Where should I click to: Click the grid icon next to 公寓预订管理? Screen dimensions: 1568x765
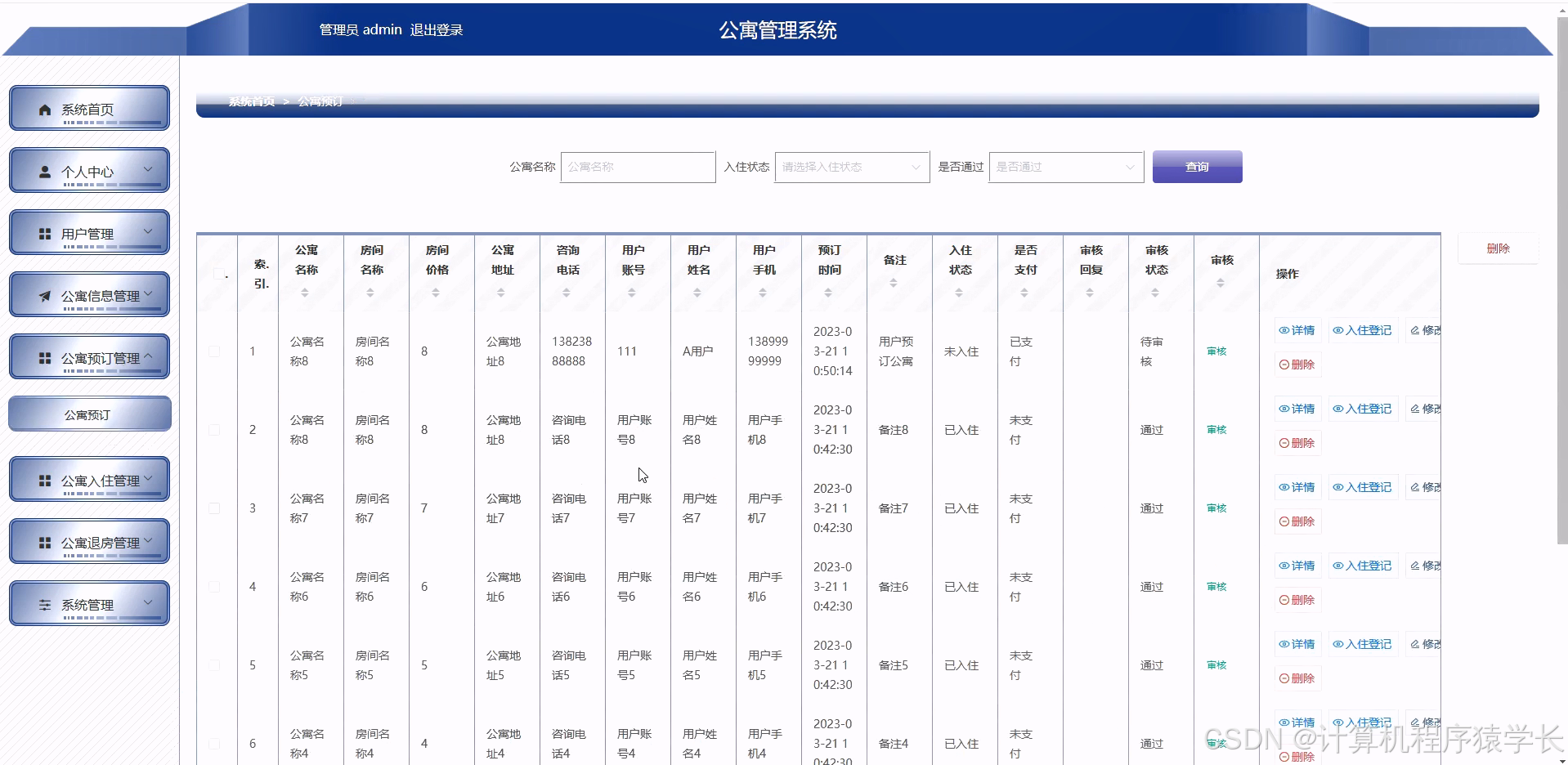[45, 356]
